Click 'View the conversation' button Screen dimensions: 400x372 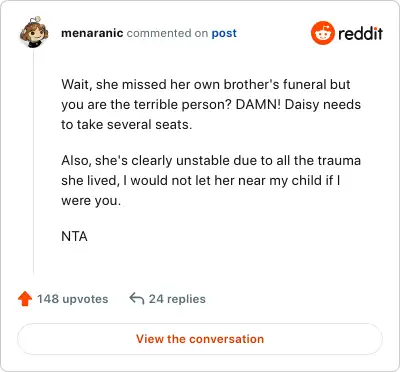(200, 339)
